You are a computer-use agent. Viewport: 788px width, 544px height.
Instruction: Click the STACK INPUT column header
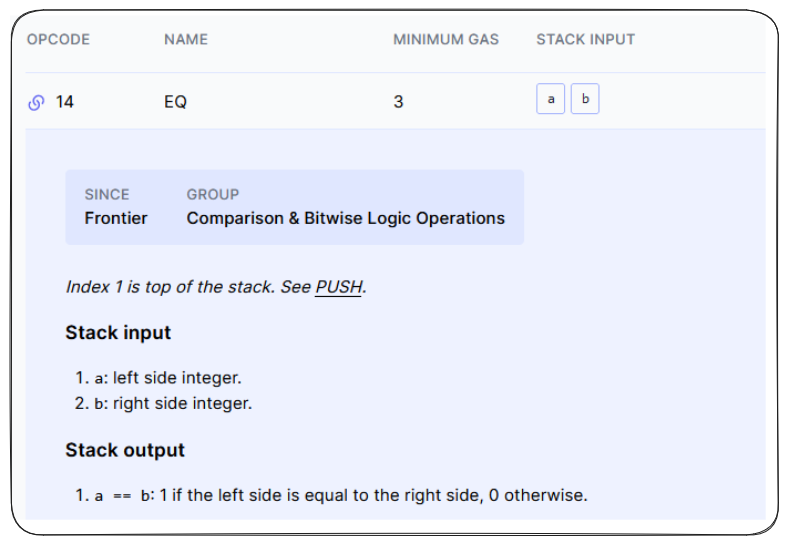point(585,40)
